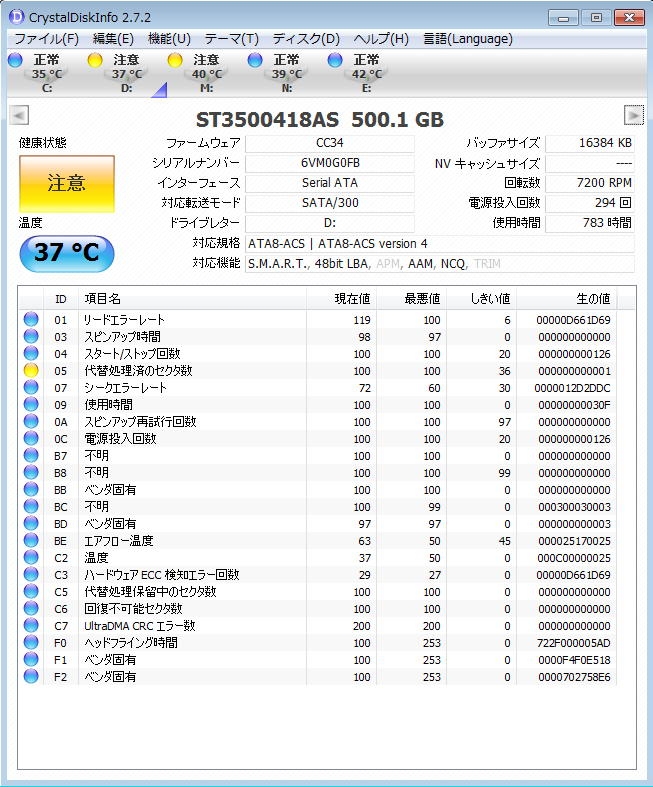
Task: Select the リードエラーレート row name
Action: tap(124, 320)
